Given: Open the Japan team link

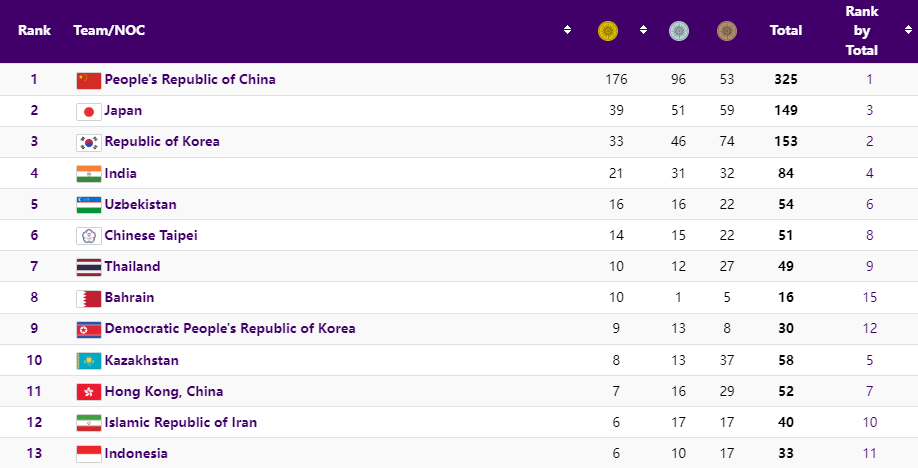Looking at the screenshot, I should 123,111.
